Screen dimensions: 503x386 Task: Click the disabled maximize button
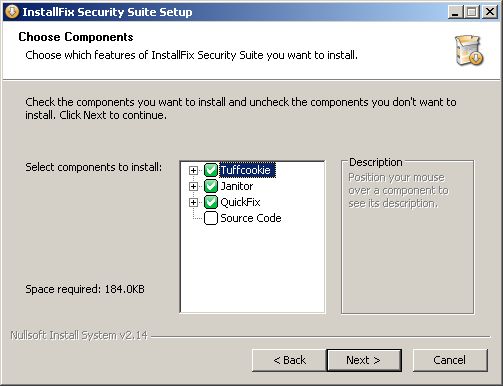pyautogui.click(x=472, y=12)
